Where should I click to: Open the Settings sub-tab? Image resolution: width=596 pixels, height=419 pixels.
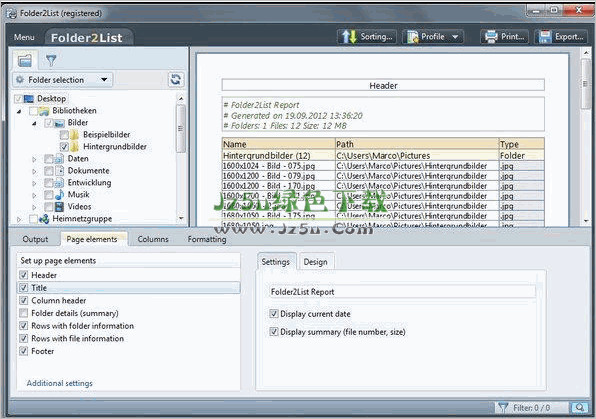(276, 262)
